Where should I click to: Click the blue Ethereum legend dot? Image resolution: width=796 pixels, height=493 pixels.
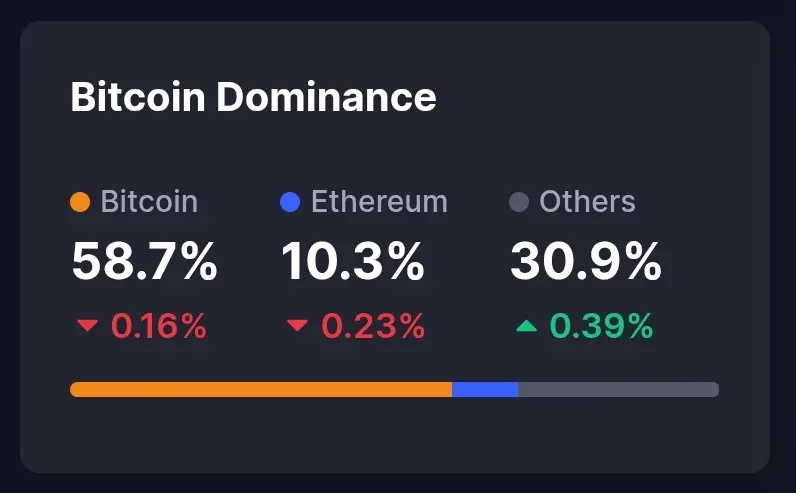(290, 202)
